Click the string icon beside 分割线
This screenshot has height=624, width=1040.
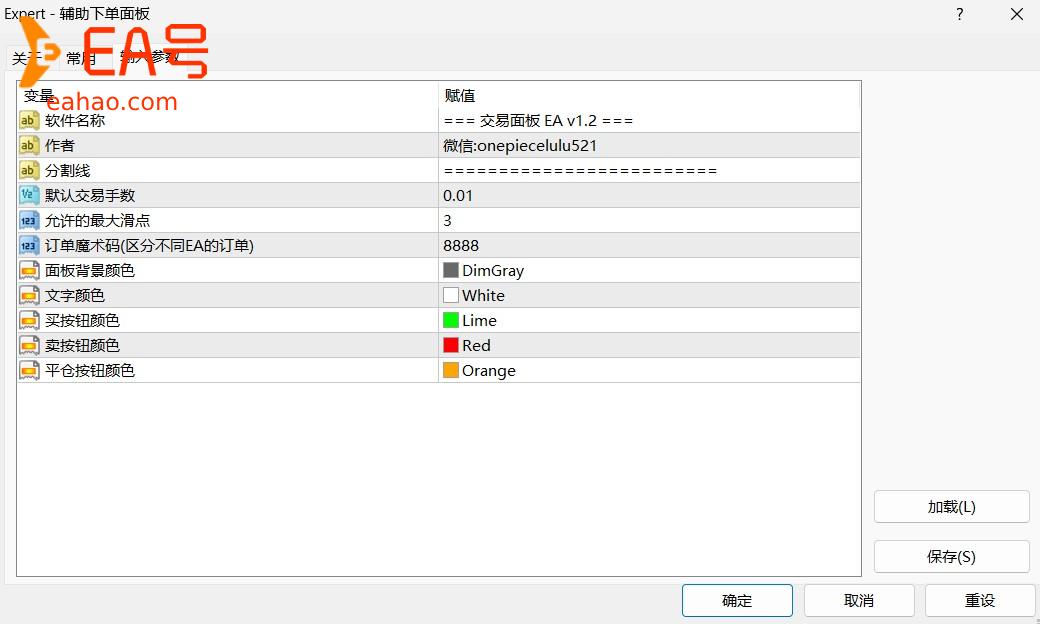29,171
